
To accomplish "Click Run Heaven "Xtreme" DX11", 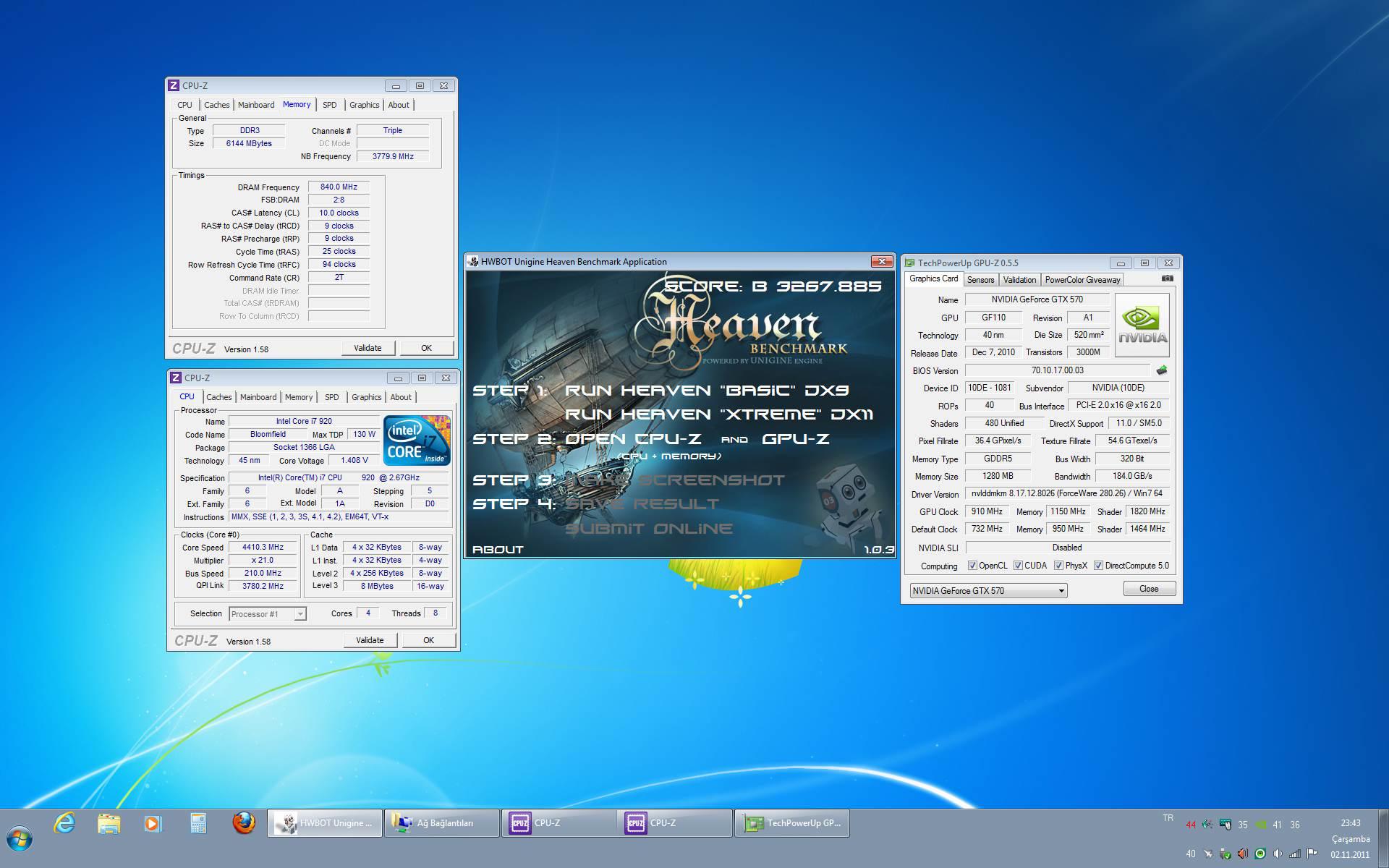I will pos(719,414).
